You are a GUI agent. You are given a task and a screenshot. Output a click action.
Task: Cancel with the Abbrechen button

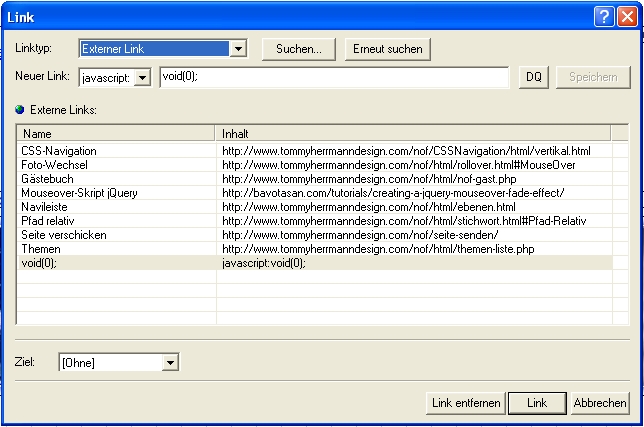click(x=600, y=402)
